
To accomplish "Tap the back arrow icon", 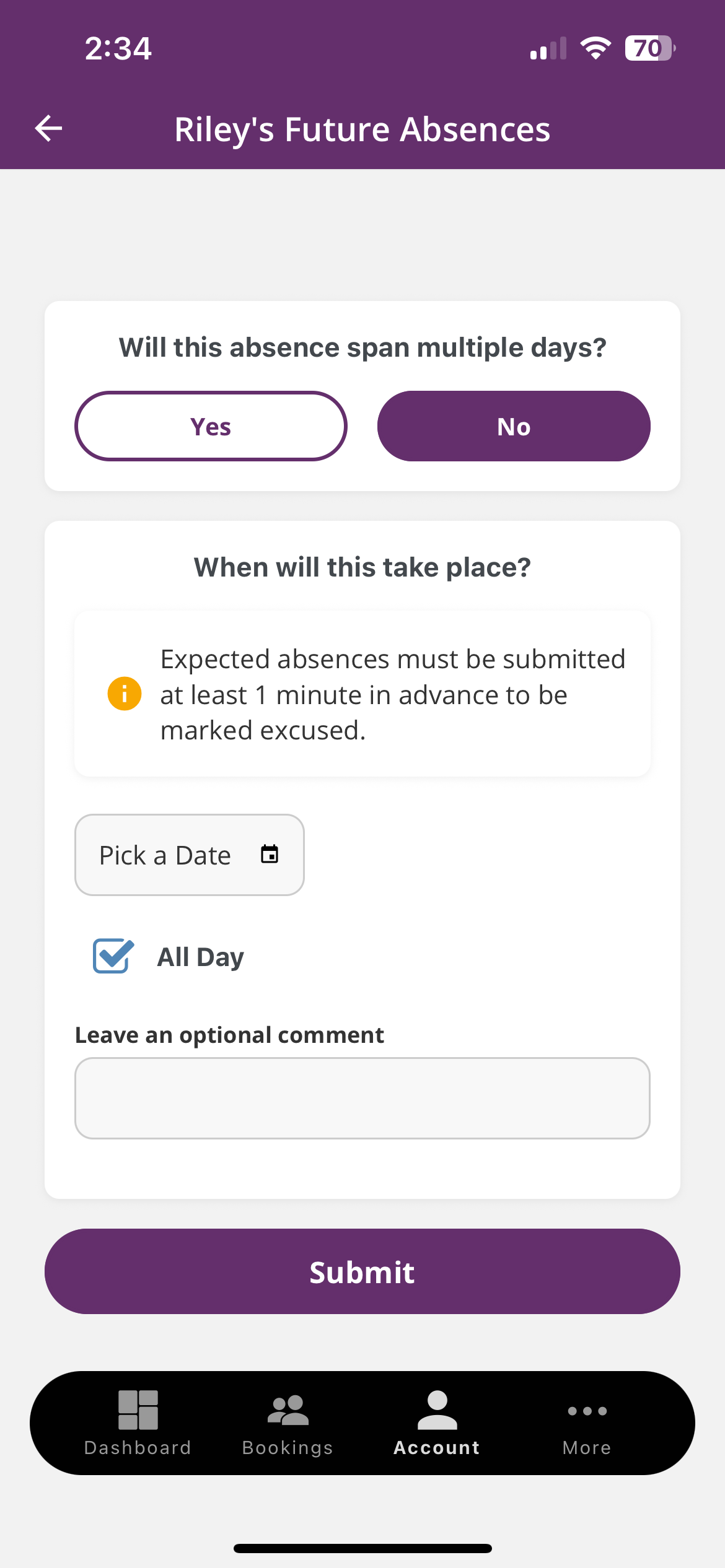I will pos(48,129).
